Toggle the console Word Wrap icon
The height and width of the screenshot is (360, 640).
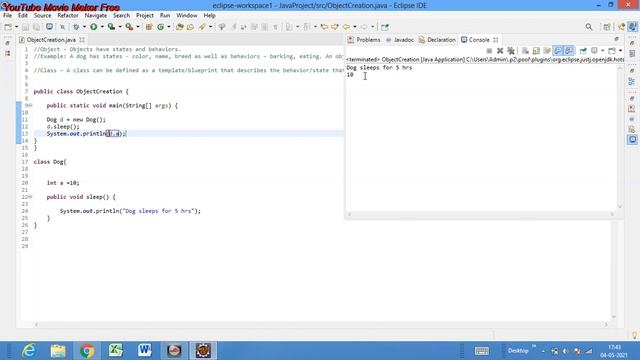click(x=547, y=51)
